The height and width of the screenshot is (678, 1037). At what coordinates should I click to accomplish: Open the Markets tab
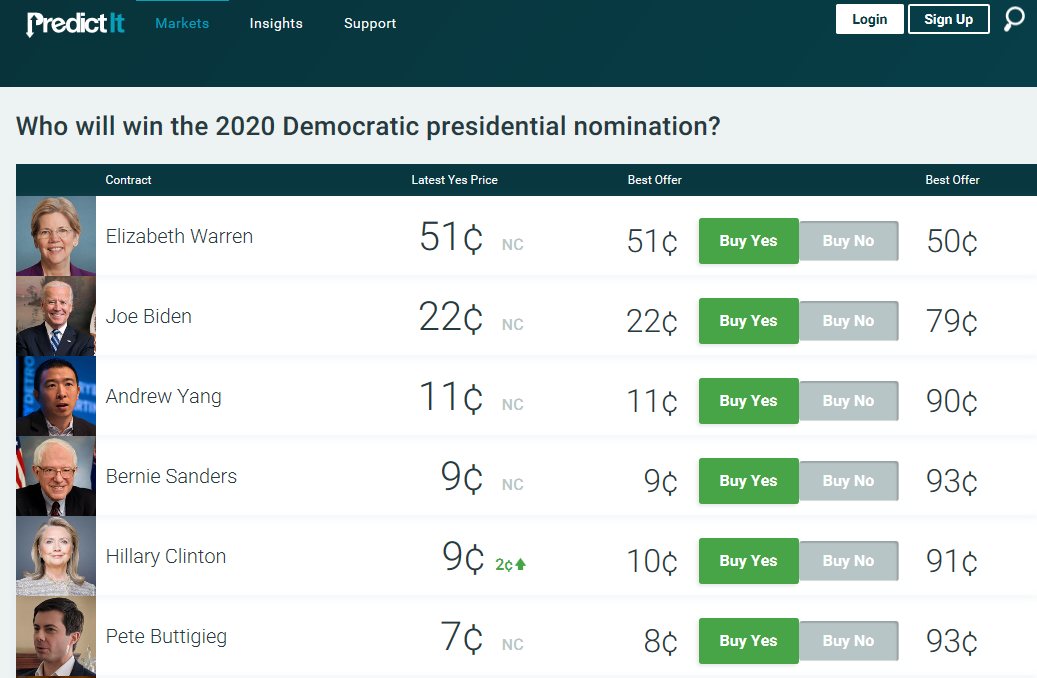click(182, 23)
